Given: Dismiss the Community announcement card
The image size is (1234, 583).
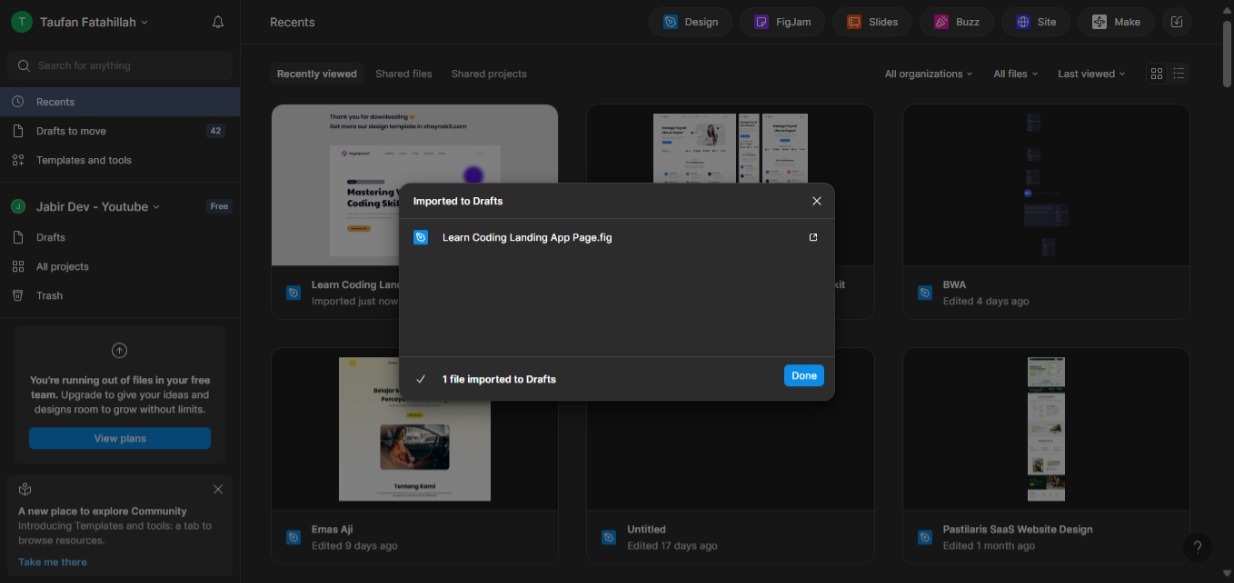Looking at the screenshot, I should 218,489.
